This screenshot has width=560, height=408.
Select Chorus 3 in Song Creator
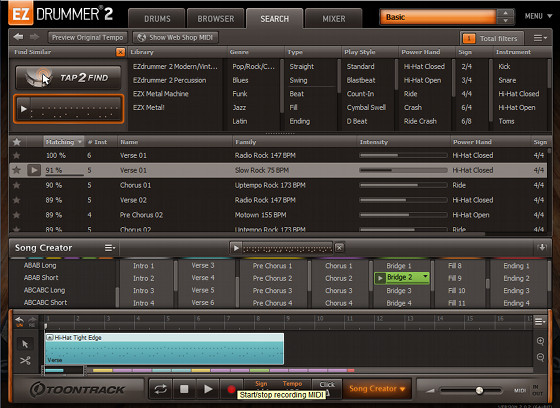(339, 290)
